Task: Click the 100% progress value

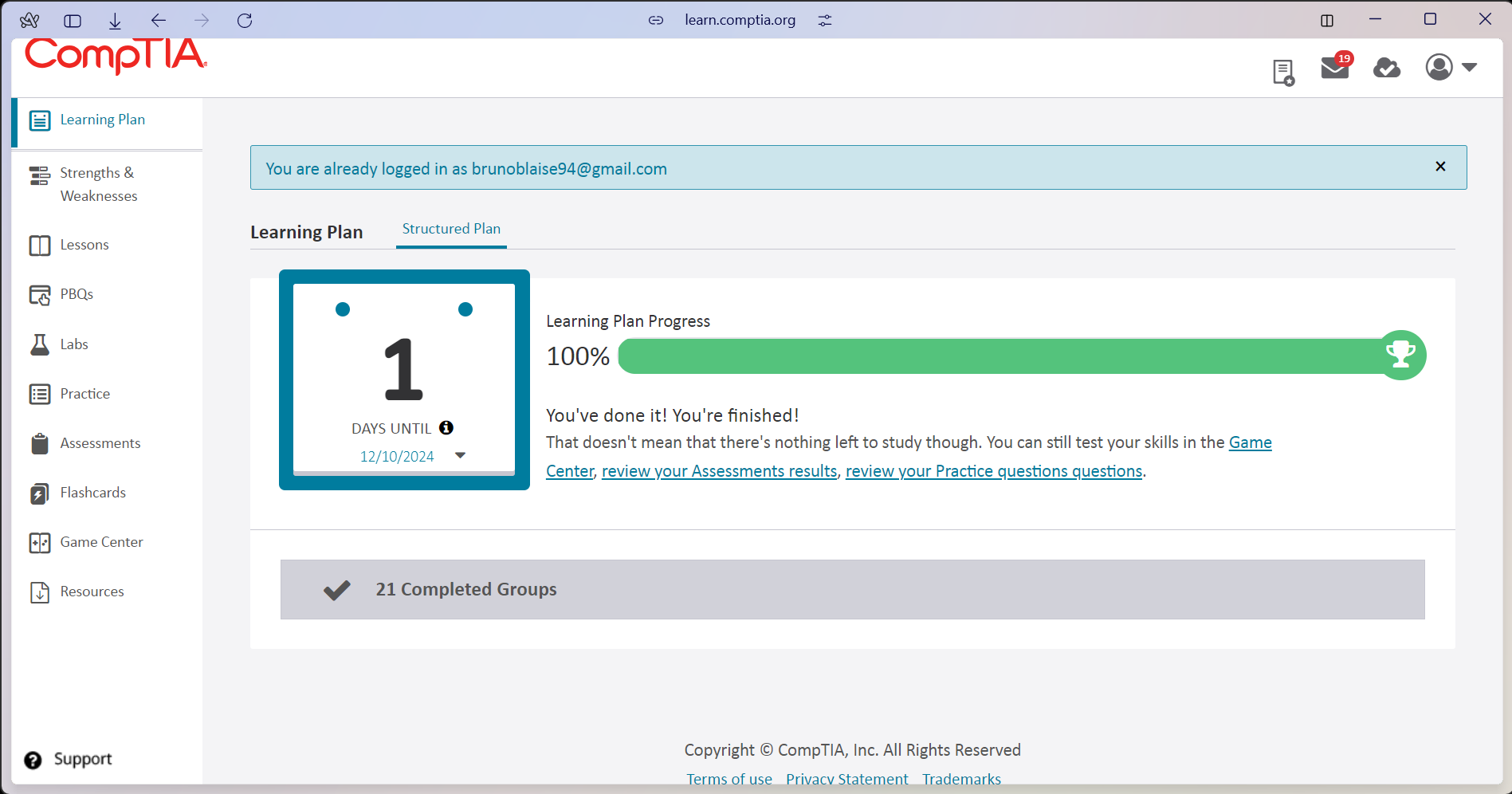Action: (578, 356)
